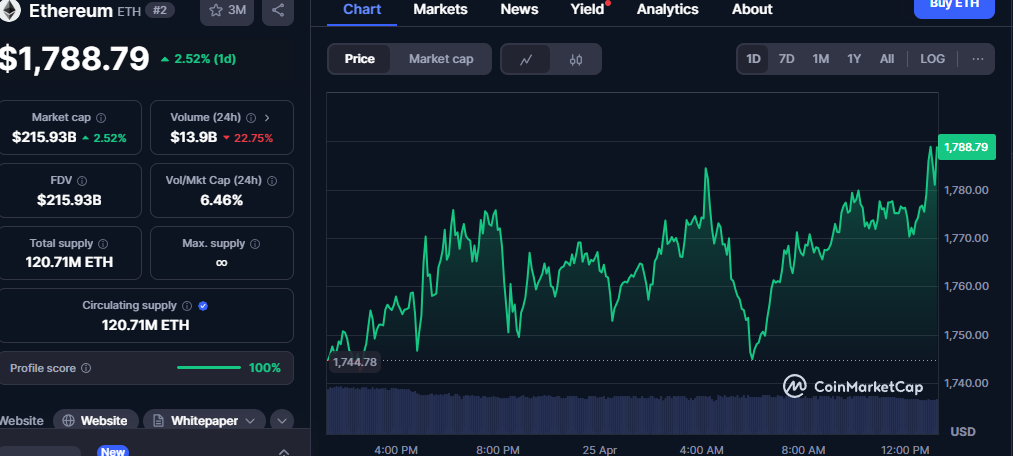Select the 1M time range
Image resolution: width=1013 pixels, height=456 pixels.
820,59
